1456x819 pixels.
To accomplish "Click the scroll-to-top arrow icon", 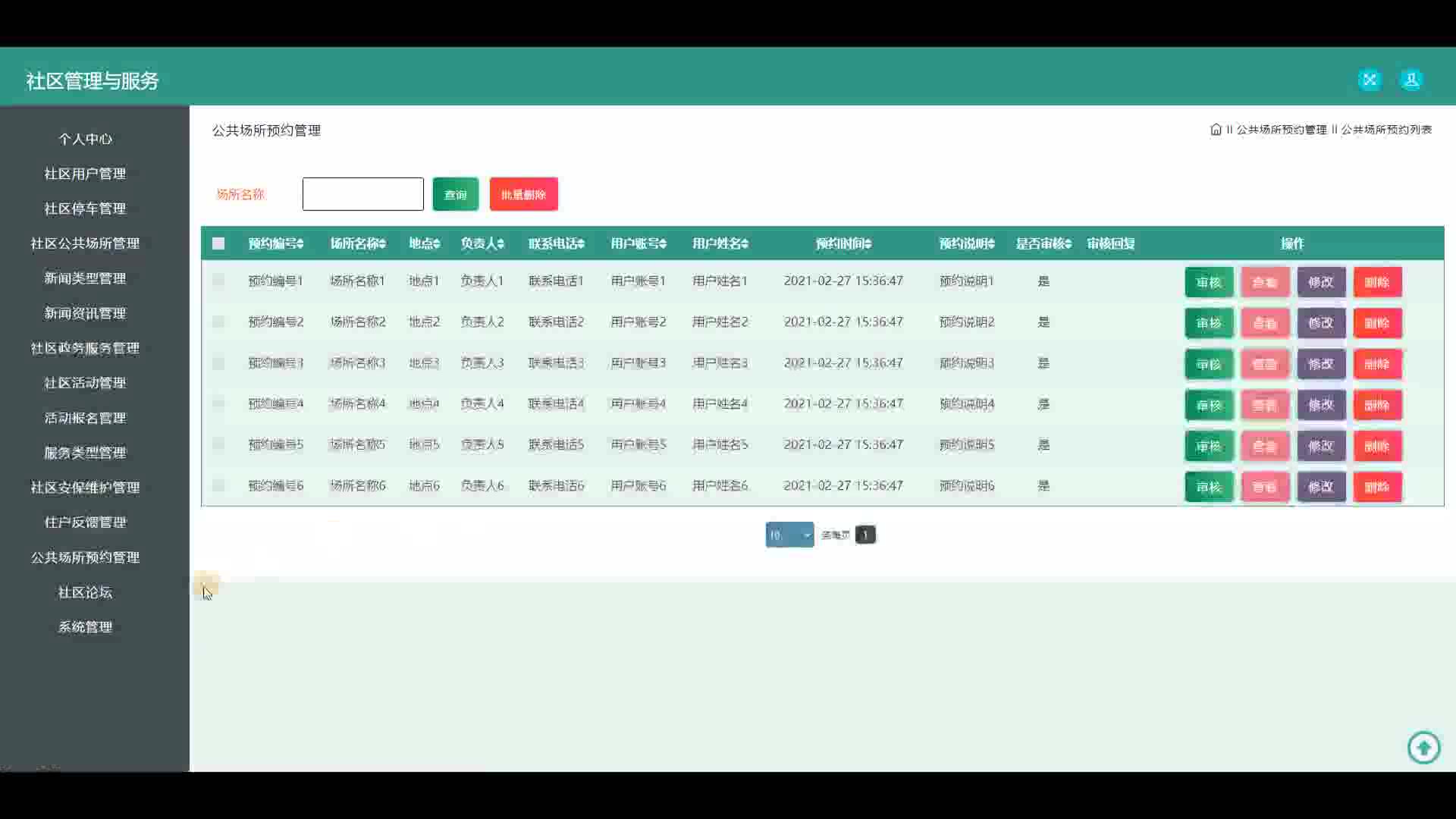I will pyautogui.click(x=1423, y=748).
